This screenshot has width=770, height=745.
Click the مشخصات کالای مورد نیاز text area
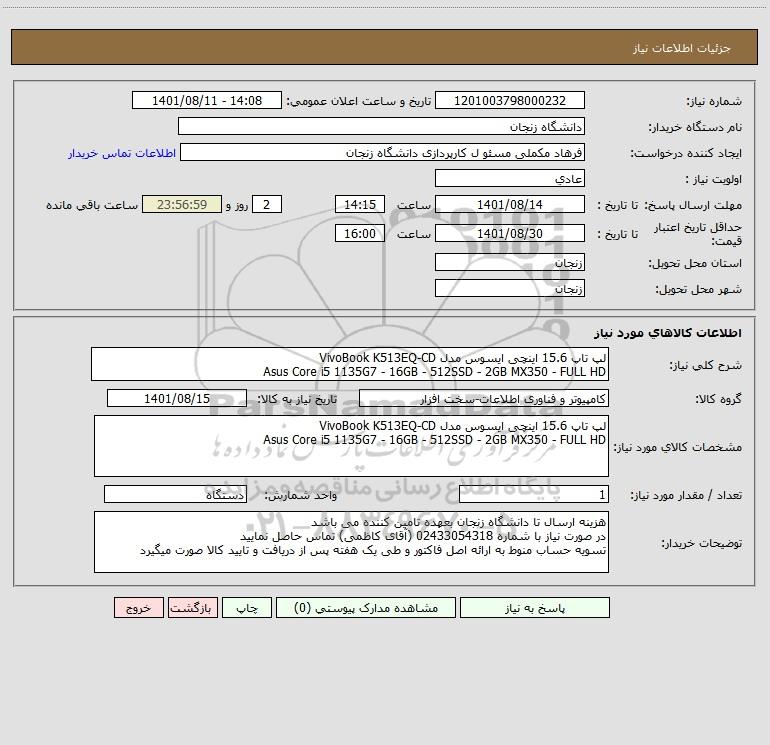click(351, 446)
